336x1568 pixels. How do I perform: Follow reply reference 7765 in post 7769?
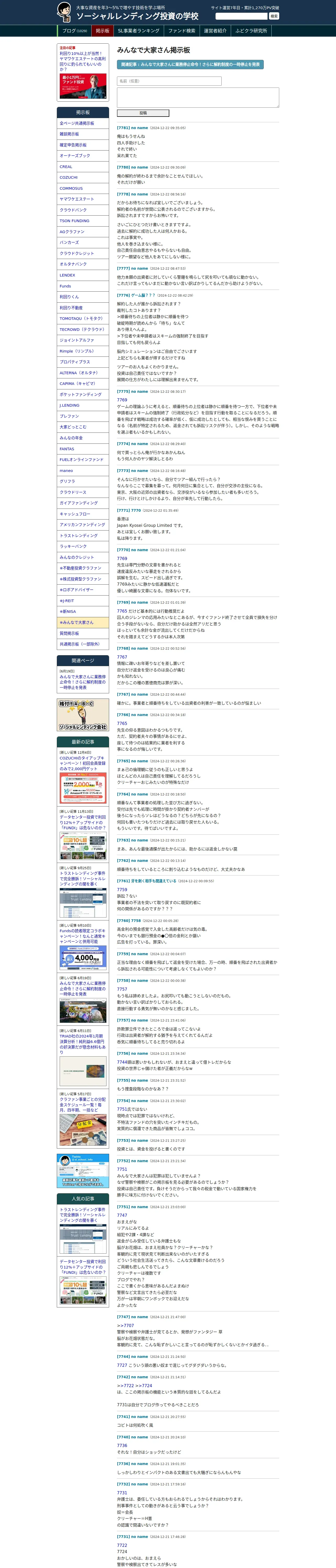coord(122,611)
